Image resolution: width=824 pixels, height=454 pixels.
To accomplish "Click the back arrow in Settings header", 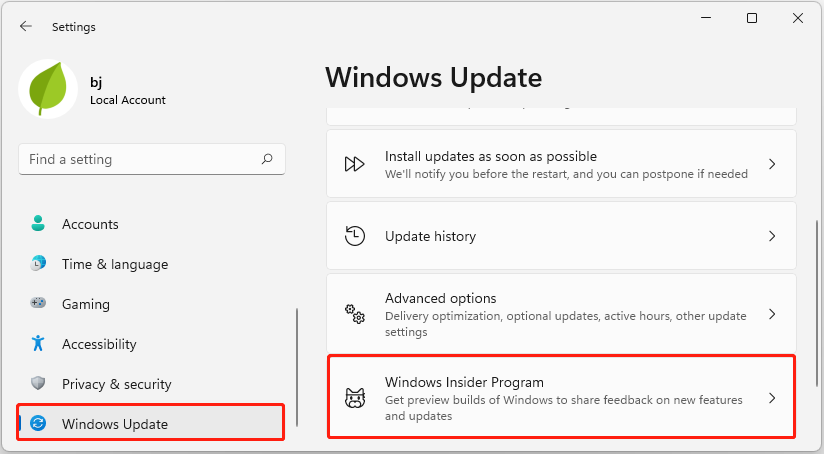I will 26,27.
